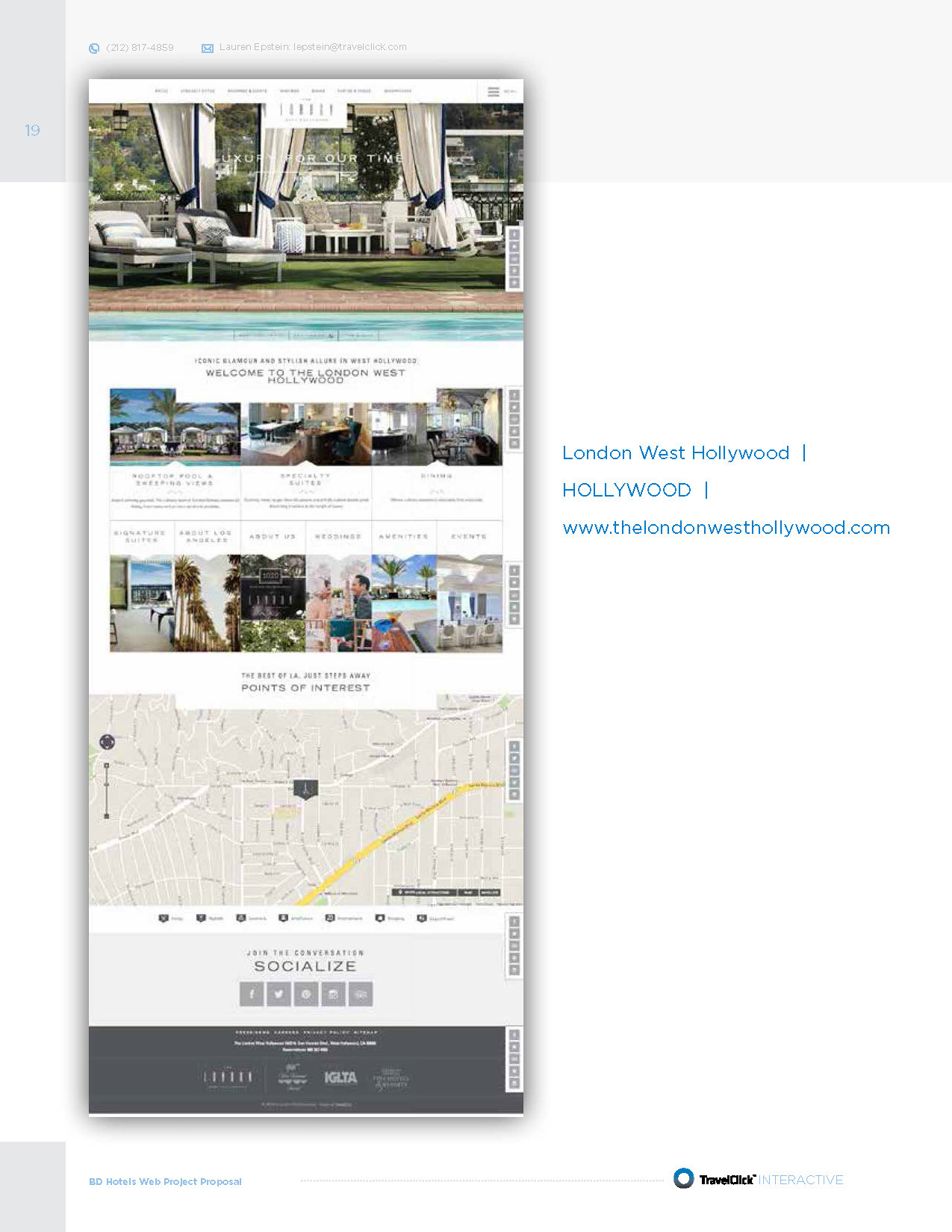
Task: Click the London West Hollywood heading
Action: 676,453
